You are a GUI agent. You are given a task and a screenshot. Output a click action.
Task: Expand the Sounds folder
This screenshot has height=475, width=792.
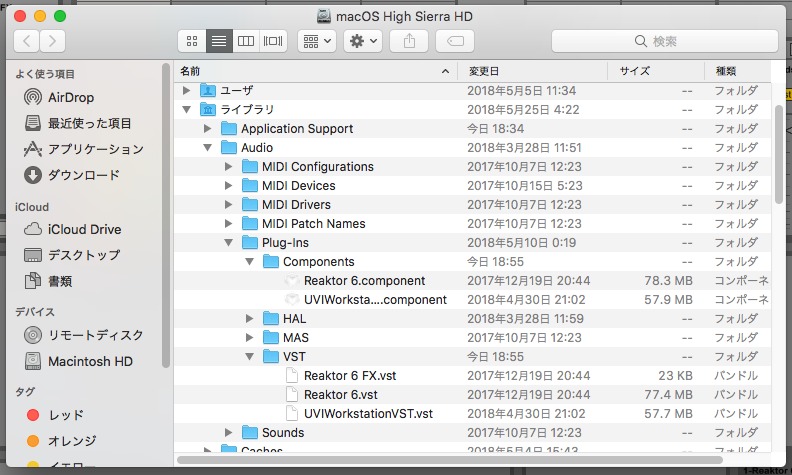click(228, 433)
